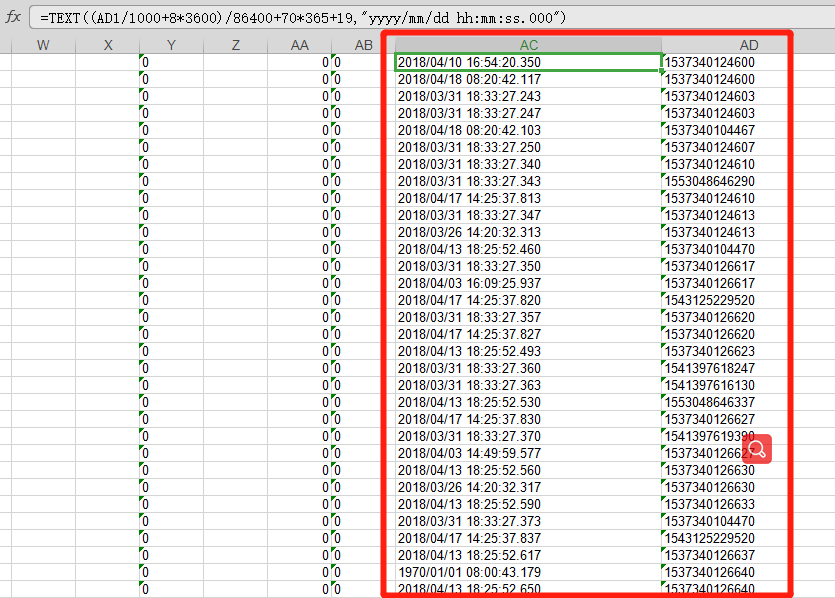Click timestamp cell 1537340126623

[x=748, y=351]
